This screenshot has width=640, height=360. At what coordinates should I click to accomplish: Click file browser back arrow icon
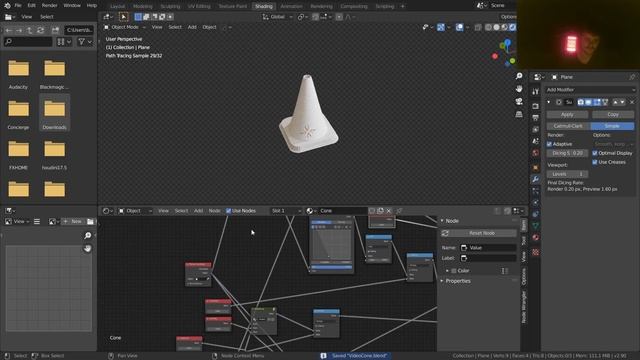9,30
